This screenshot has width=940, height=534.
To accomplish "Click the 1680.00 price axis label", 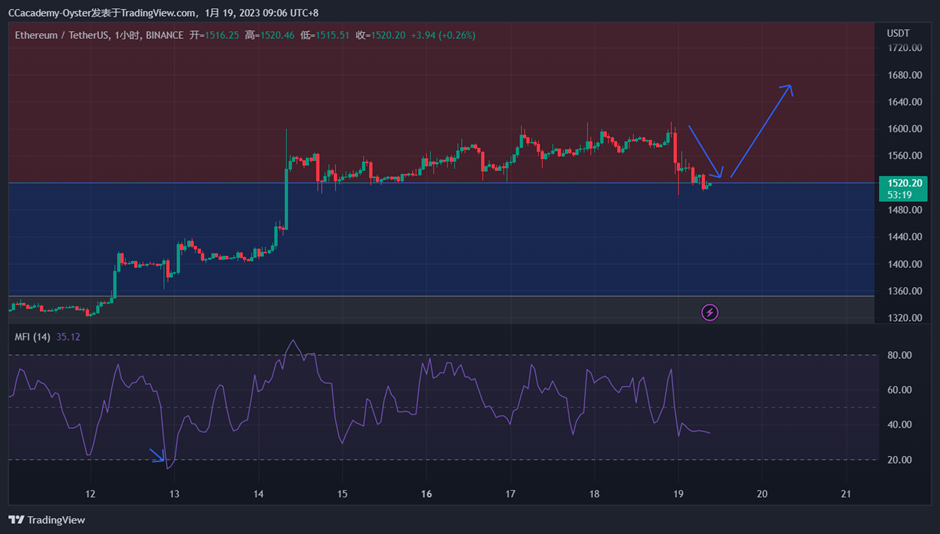I will (904, 75).
